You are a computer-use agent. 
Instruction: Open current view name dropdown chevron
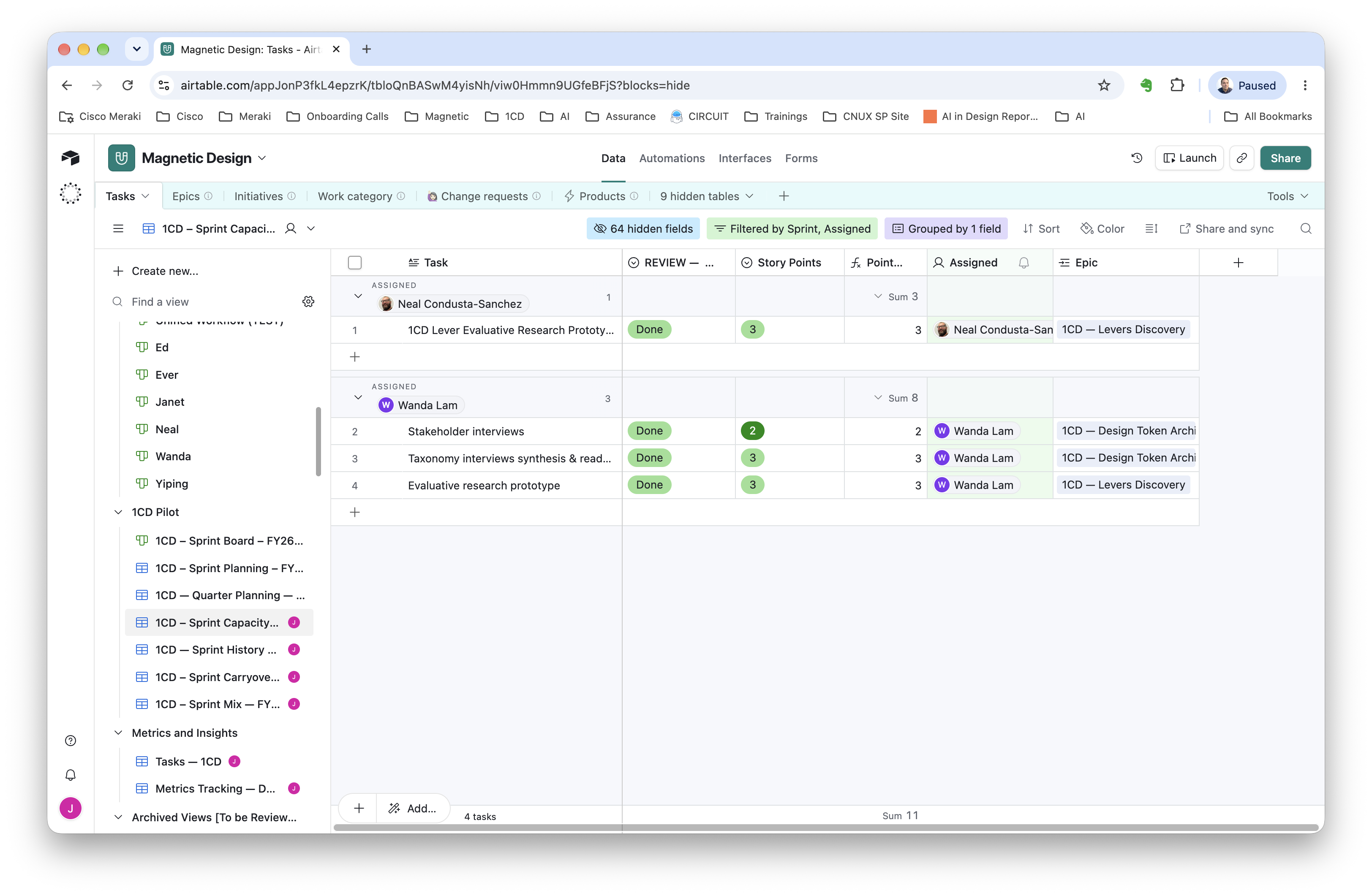311,229
